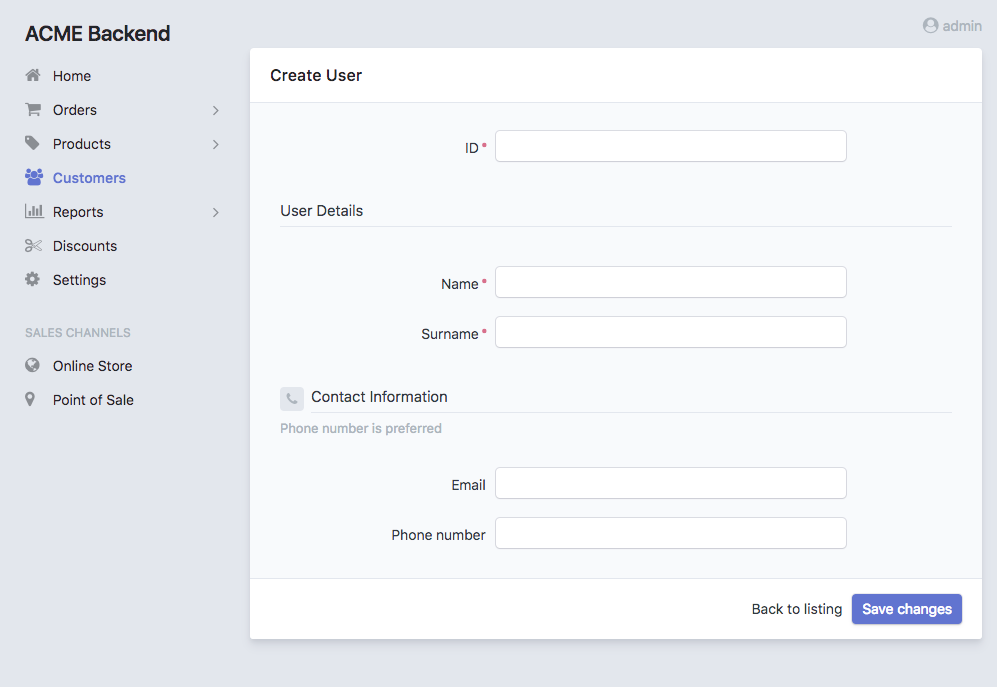Click the Point of Sale pin icon
Viewport: 997px width, 687px height.
tap(30, 400)
